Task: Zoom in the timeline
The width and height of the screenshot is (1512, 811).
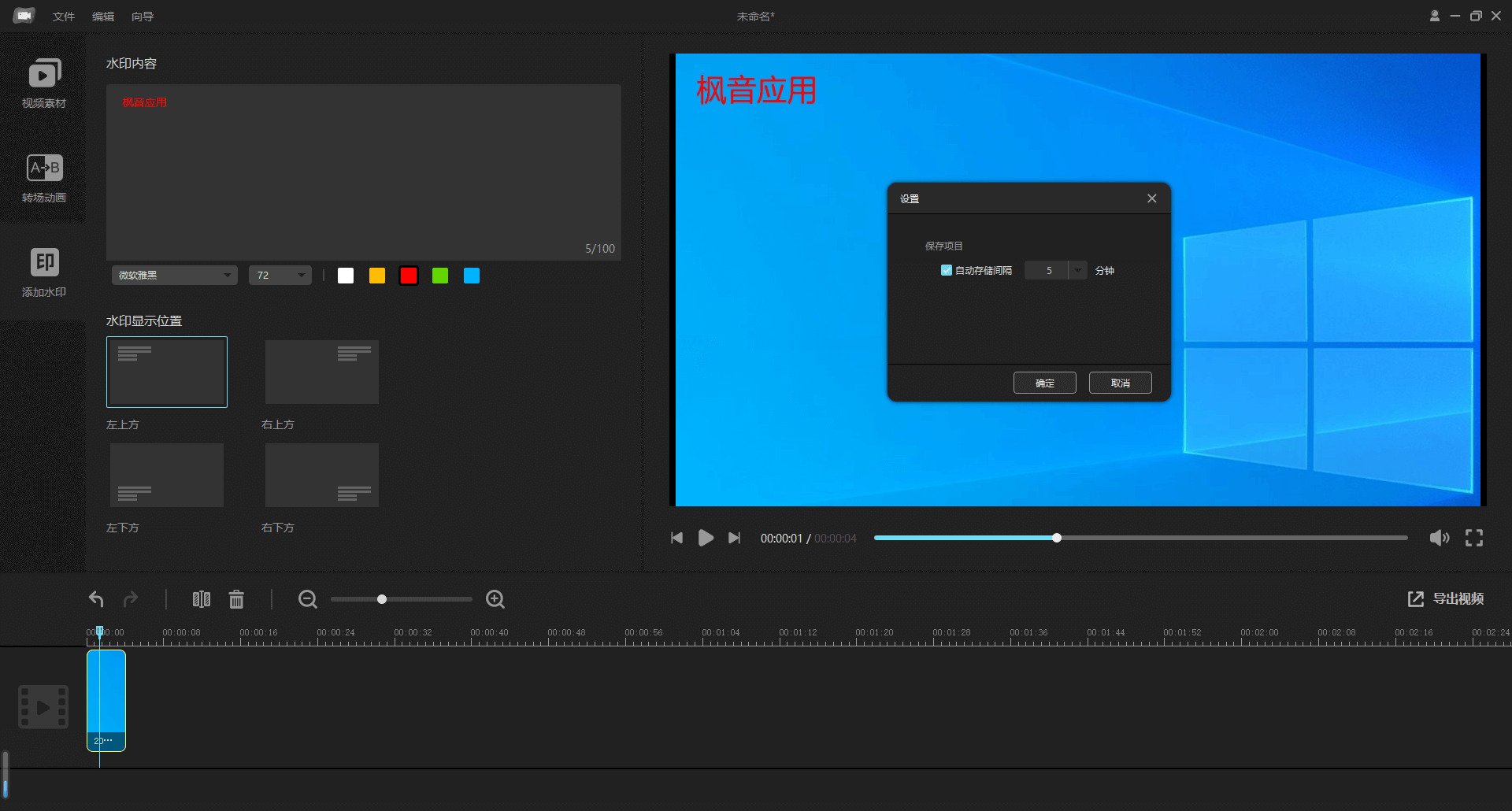Action: [495, 599]
